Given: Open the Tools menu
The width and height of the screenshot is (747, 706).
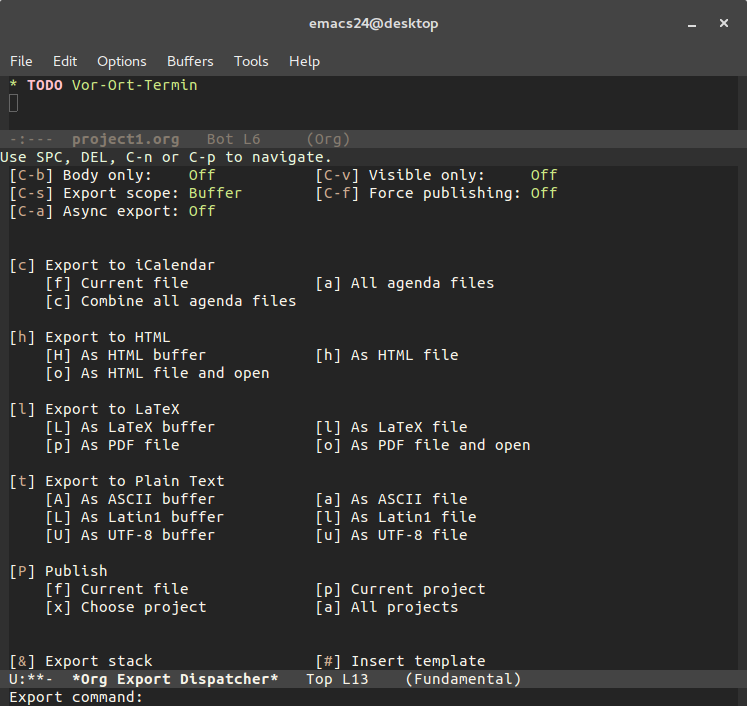Looking at the screenshot, I should [x=251, y=61].
